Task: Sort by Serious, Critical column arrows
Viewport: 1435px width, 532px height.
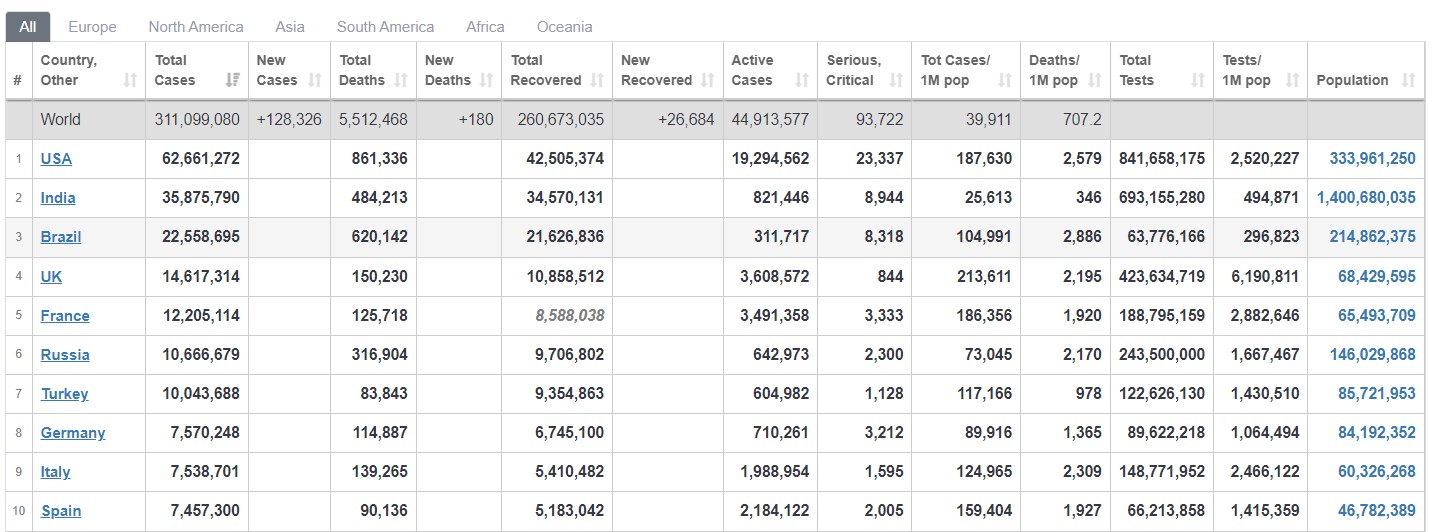Action: pos(896,80)
